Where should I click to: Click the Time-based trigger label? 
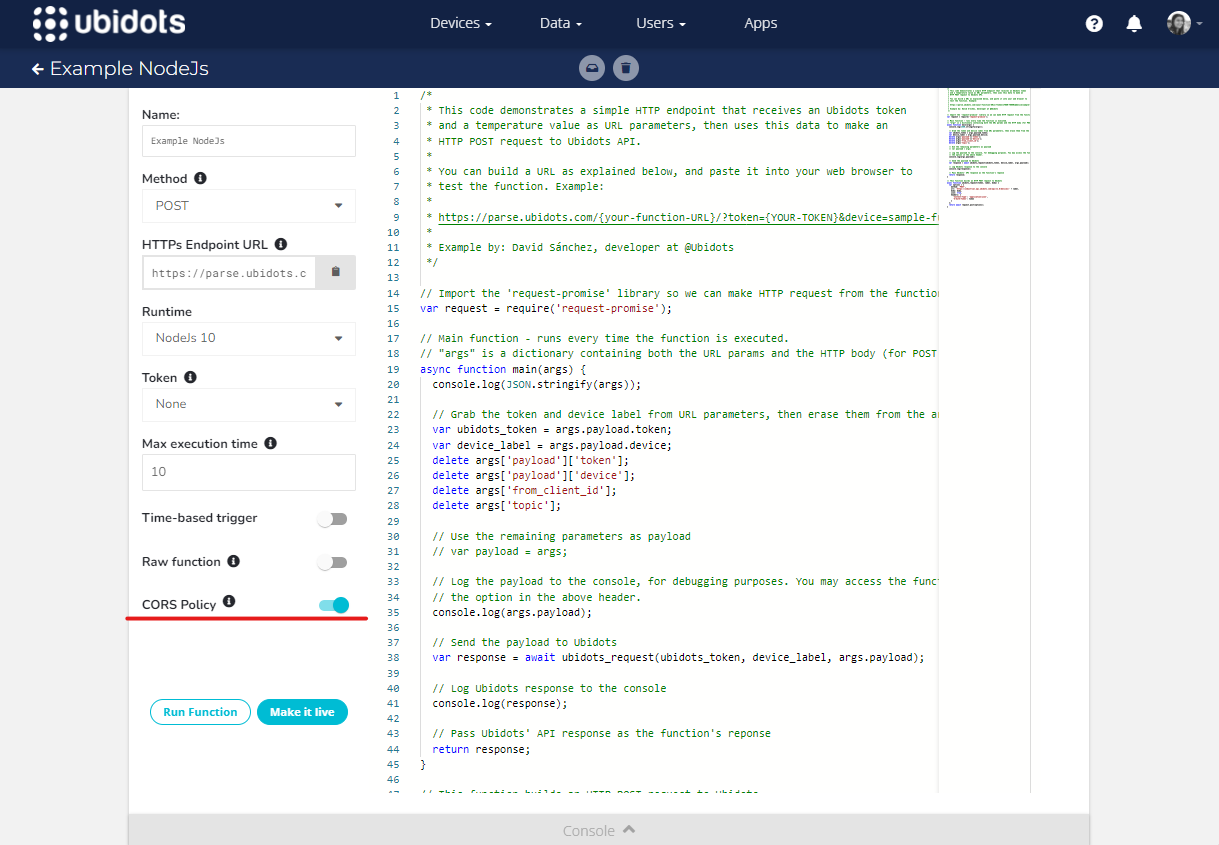pos(200,518)
